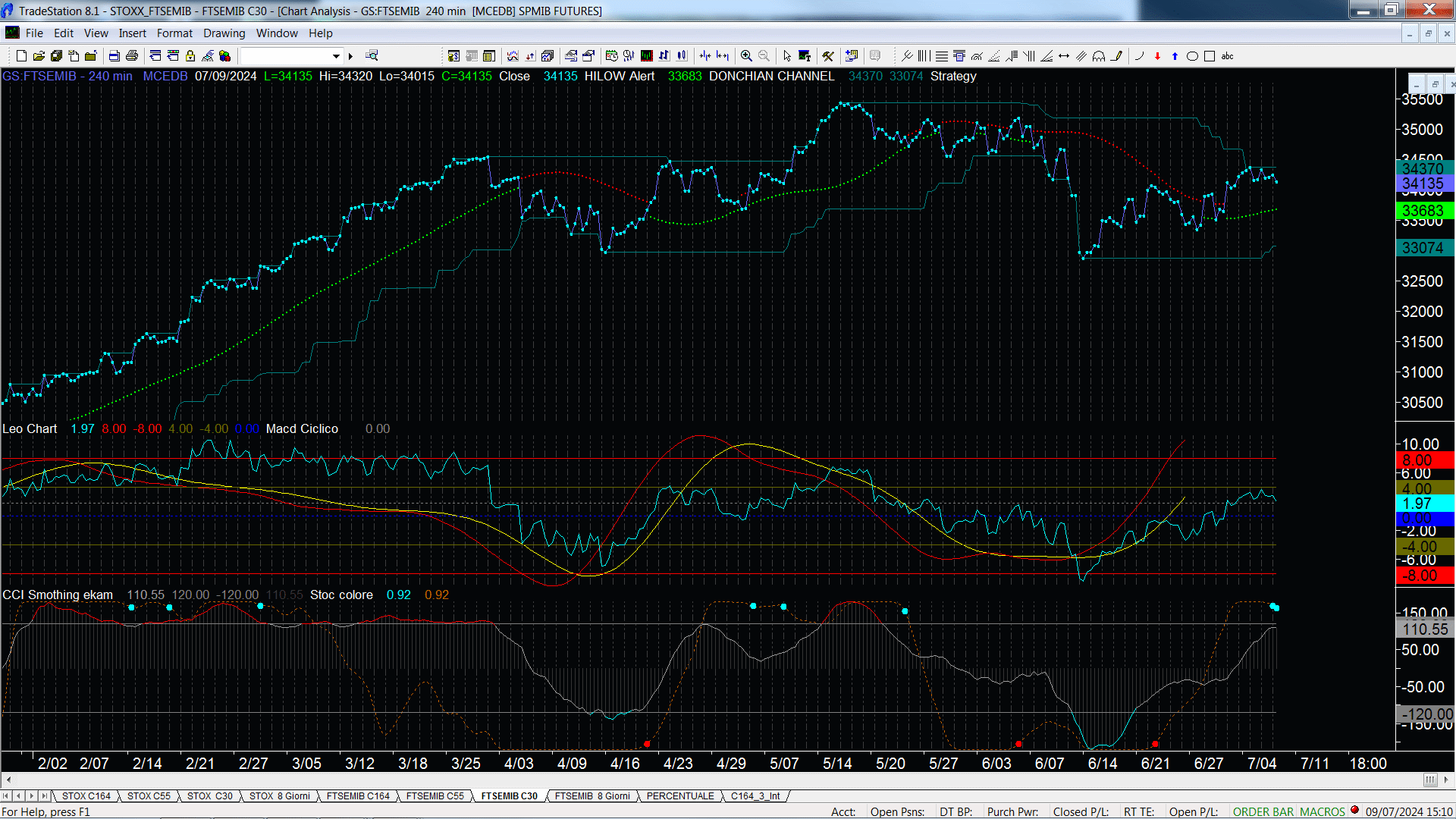Image resolution: width=1456 pixels, height=819 pixels.
Task: Click the first-tab navigation arrow
Action: click(x=6, y=796)
